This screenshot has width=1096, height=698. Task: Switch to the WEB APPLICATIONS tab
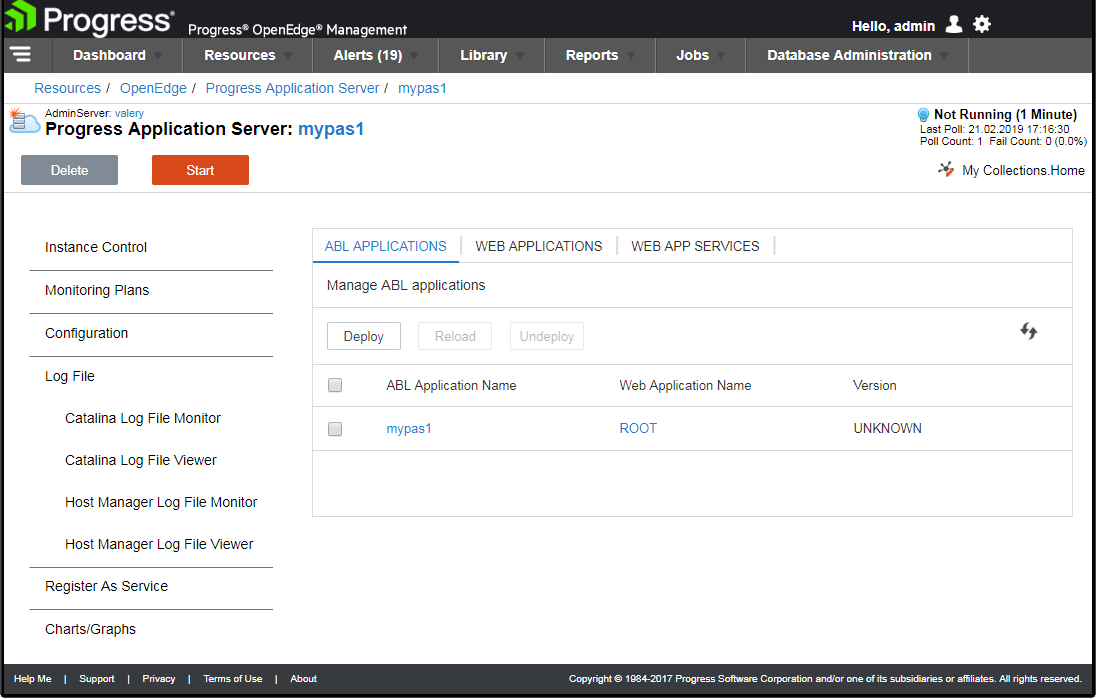[538, 246]
